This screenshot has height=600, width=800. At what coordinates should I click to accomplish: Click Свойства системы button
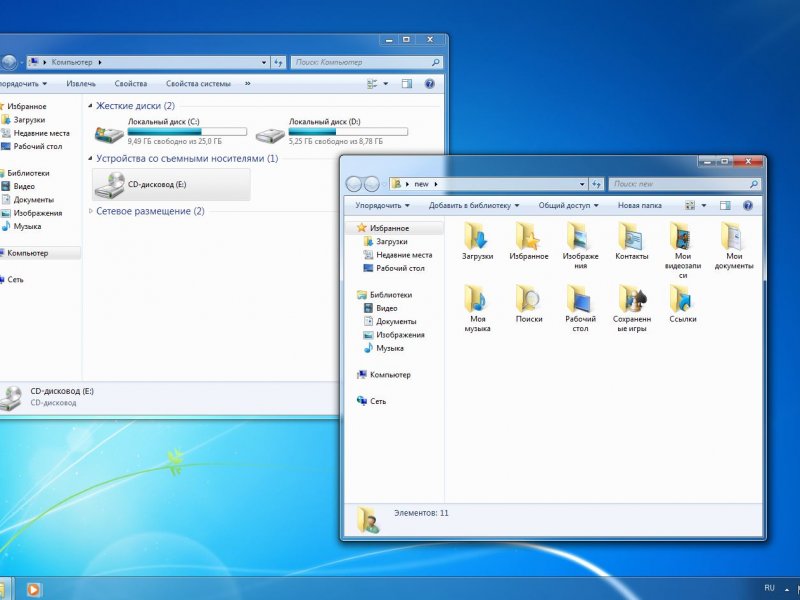(x=198, y=84)
